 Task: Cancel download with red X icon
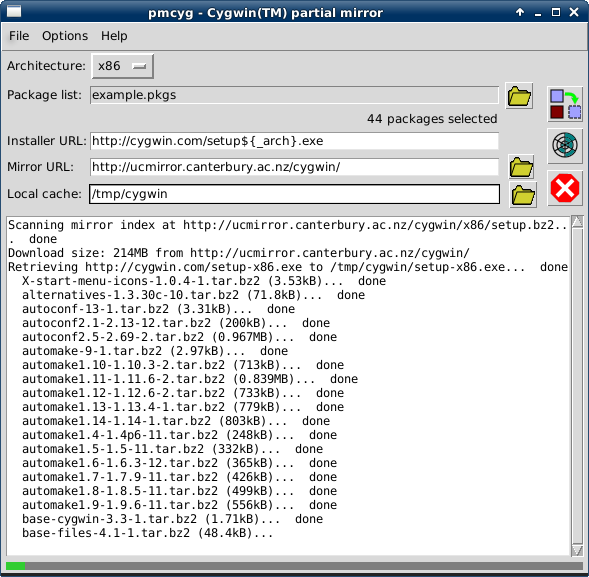click(x=565, y=188)
